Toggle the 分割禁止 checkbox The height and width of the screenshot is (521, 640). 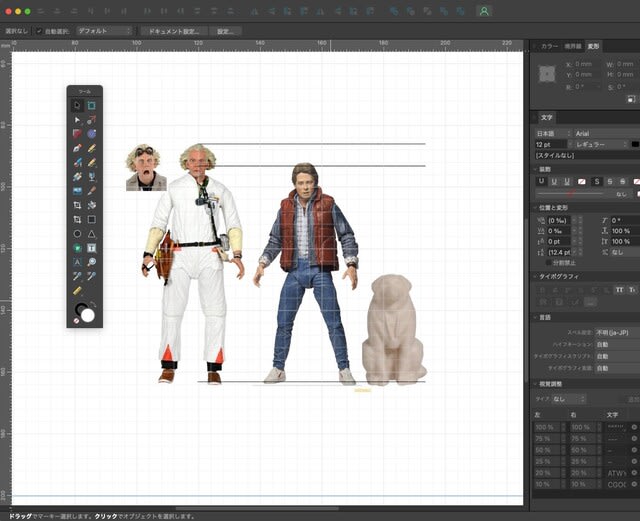[x=549, y=263]
